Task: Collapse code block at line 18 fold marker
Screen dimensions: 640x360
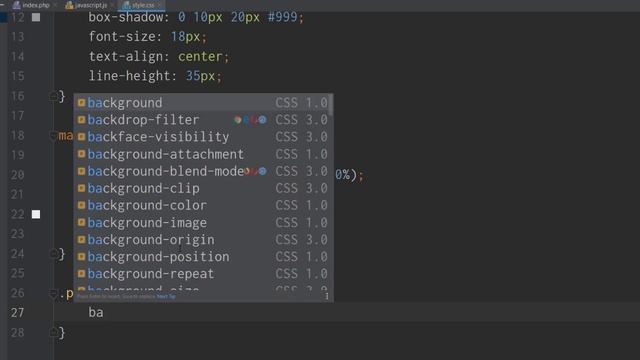Action: click(x=53, y=135)
